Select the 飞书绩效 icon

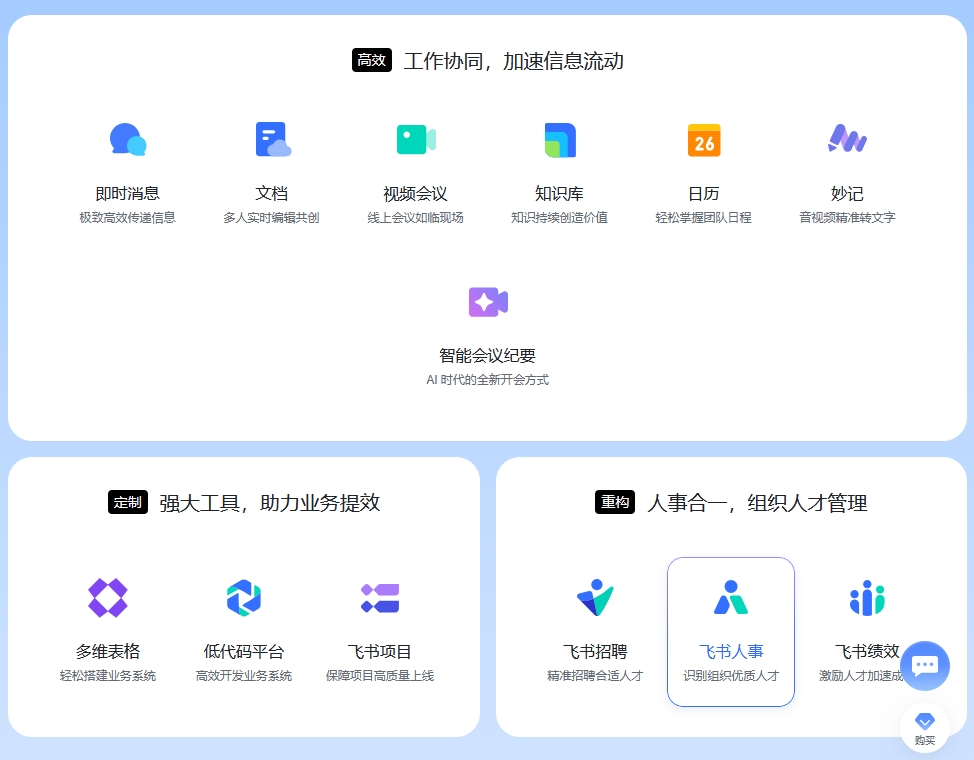pos(867,597)
